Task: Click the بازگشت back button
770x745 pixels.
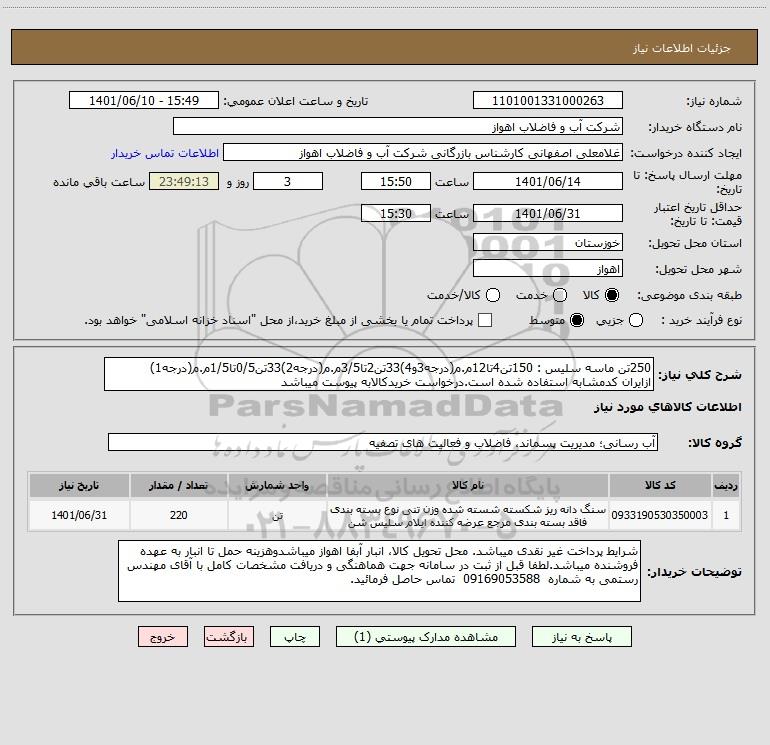Action: click(229, 637)
